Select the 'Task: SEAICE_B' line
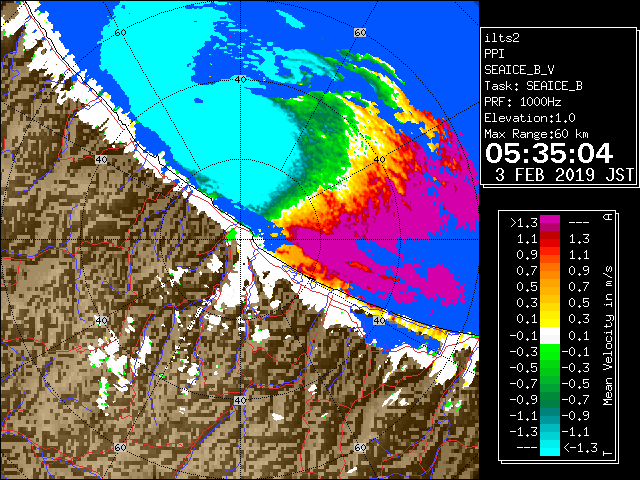640x480 pixels. (533, 86)
